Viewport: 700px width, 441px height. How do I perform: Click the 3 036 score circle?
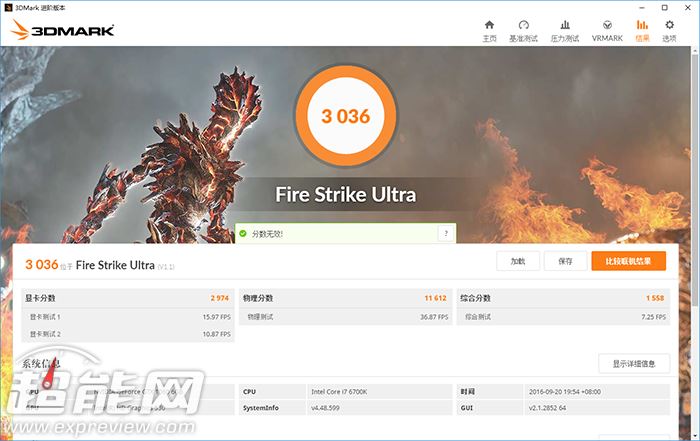pos(345,116)
